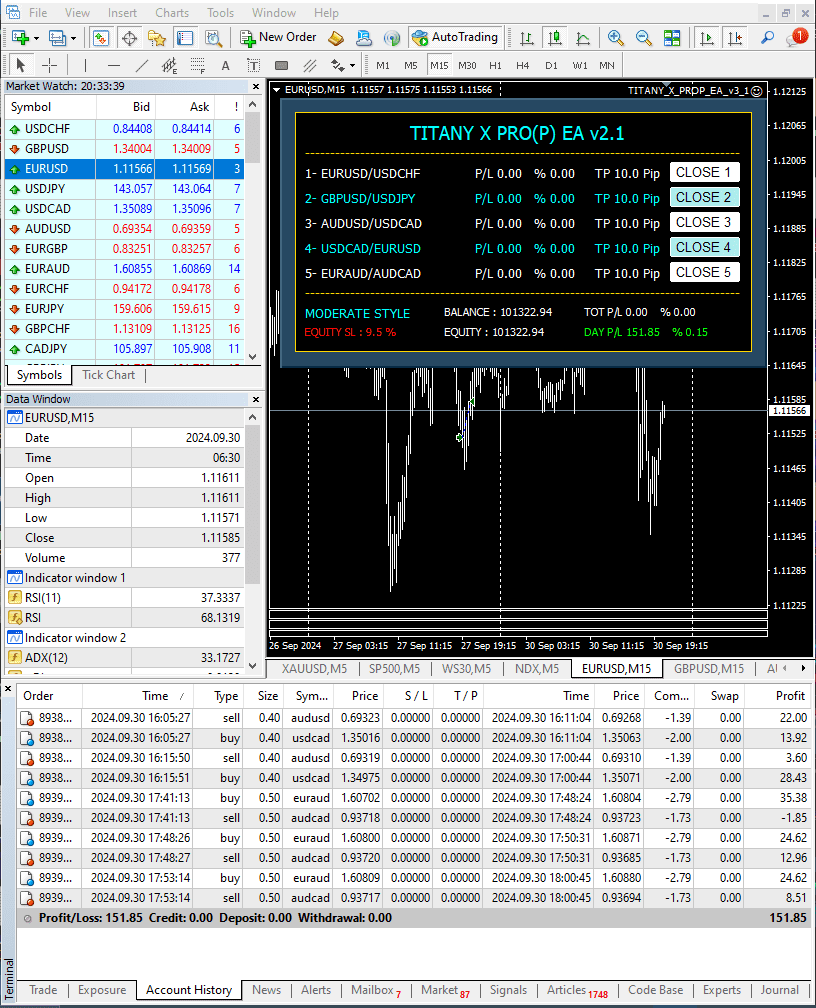Show previous chart tabs with left arrow
816x1008 pixels.
784,669
